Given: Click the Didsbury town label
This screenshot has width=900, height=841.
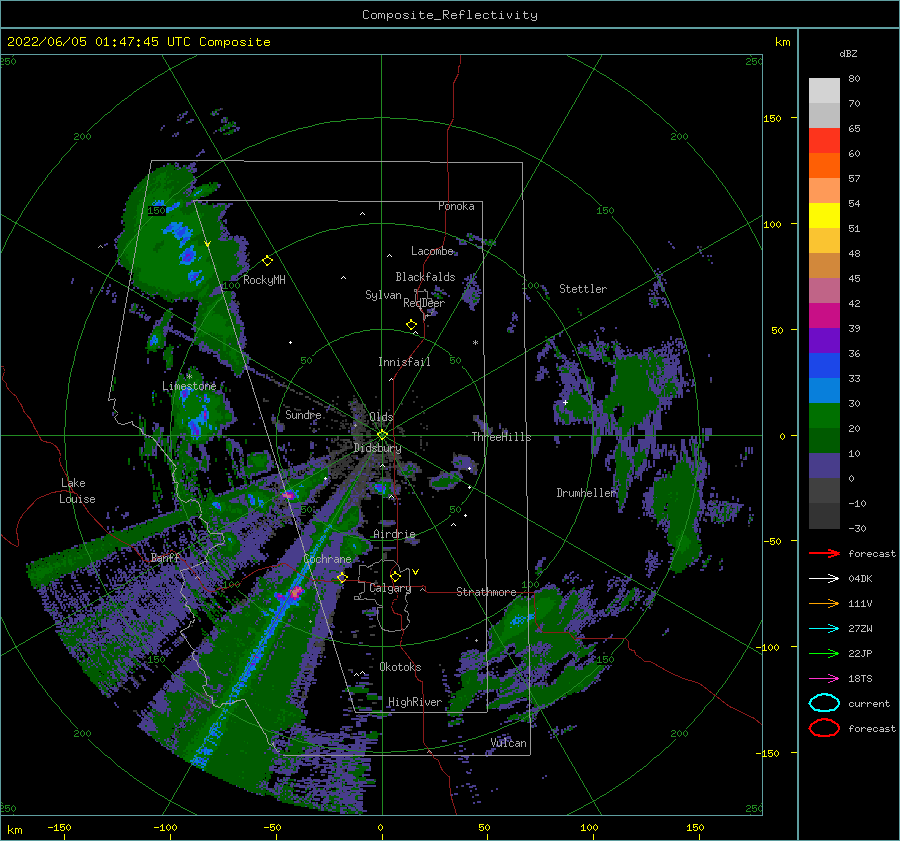Looking at the screenshot, I should (378, 448).
